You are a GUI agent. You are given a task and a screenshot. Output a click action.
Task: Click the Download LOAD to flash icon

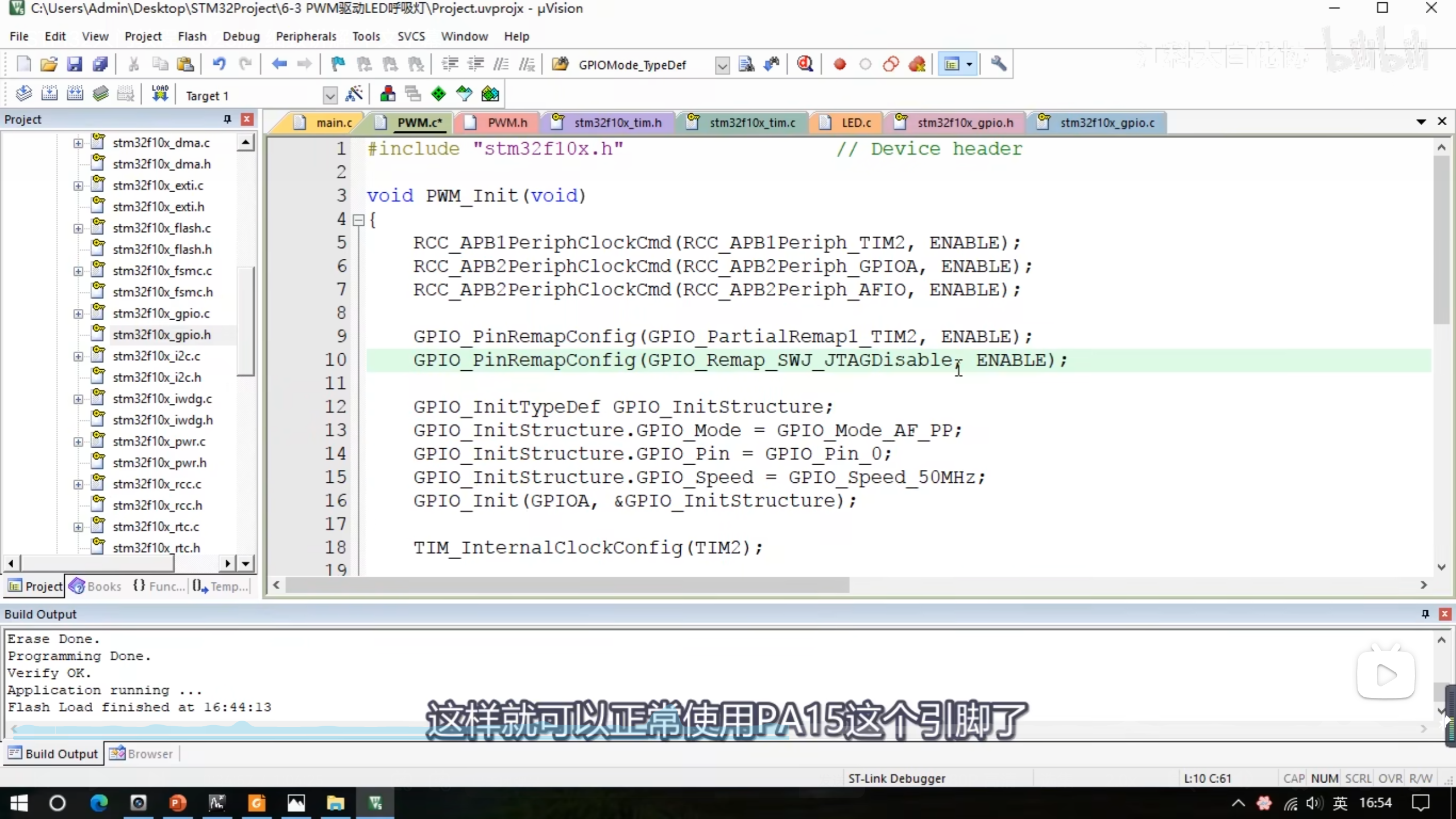pyautogui.click(x=160, y=94)
